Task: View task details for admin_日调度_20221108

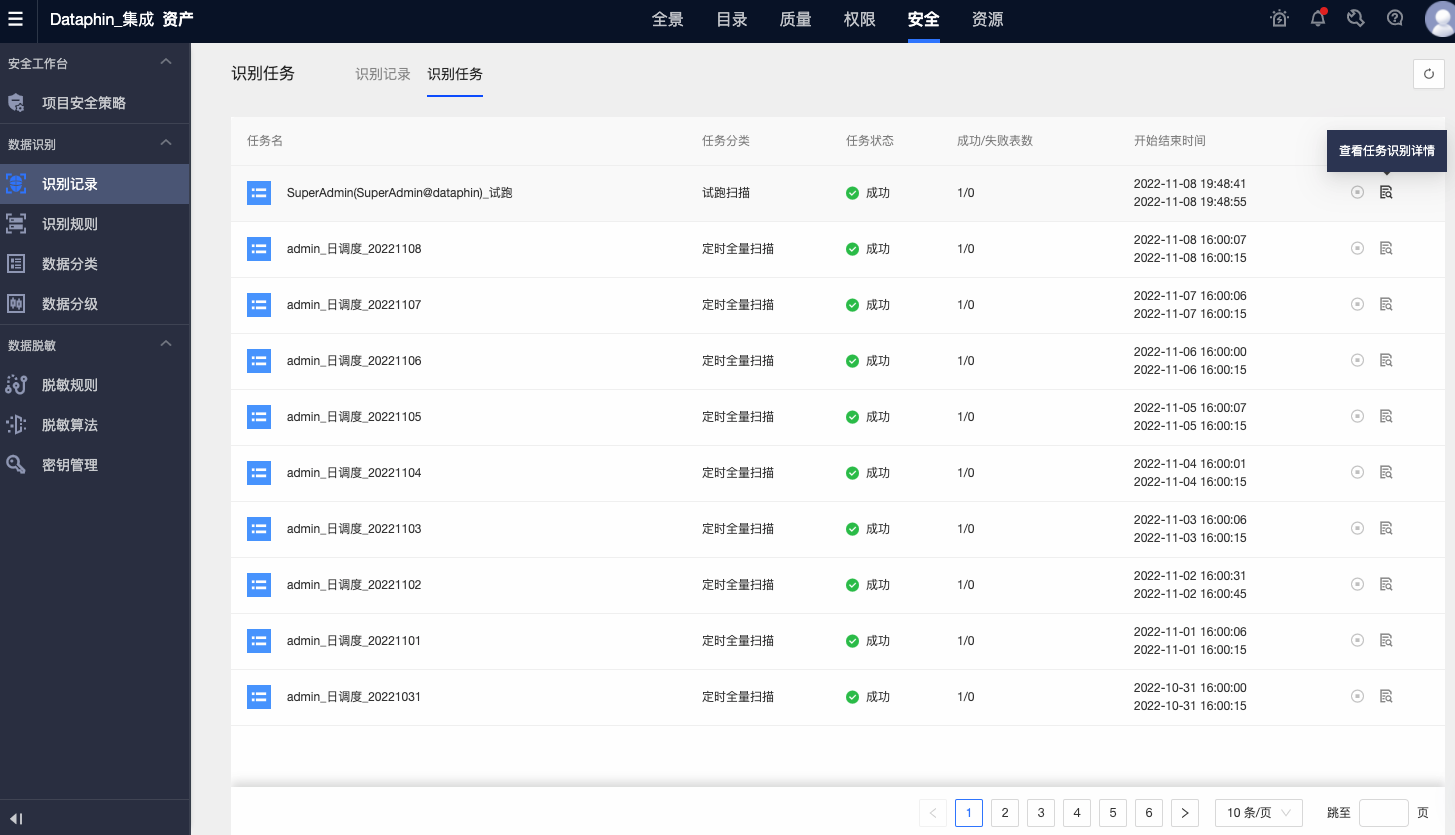Action: (x=1386, y=248)
